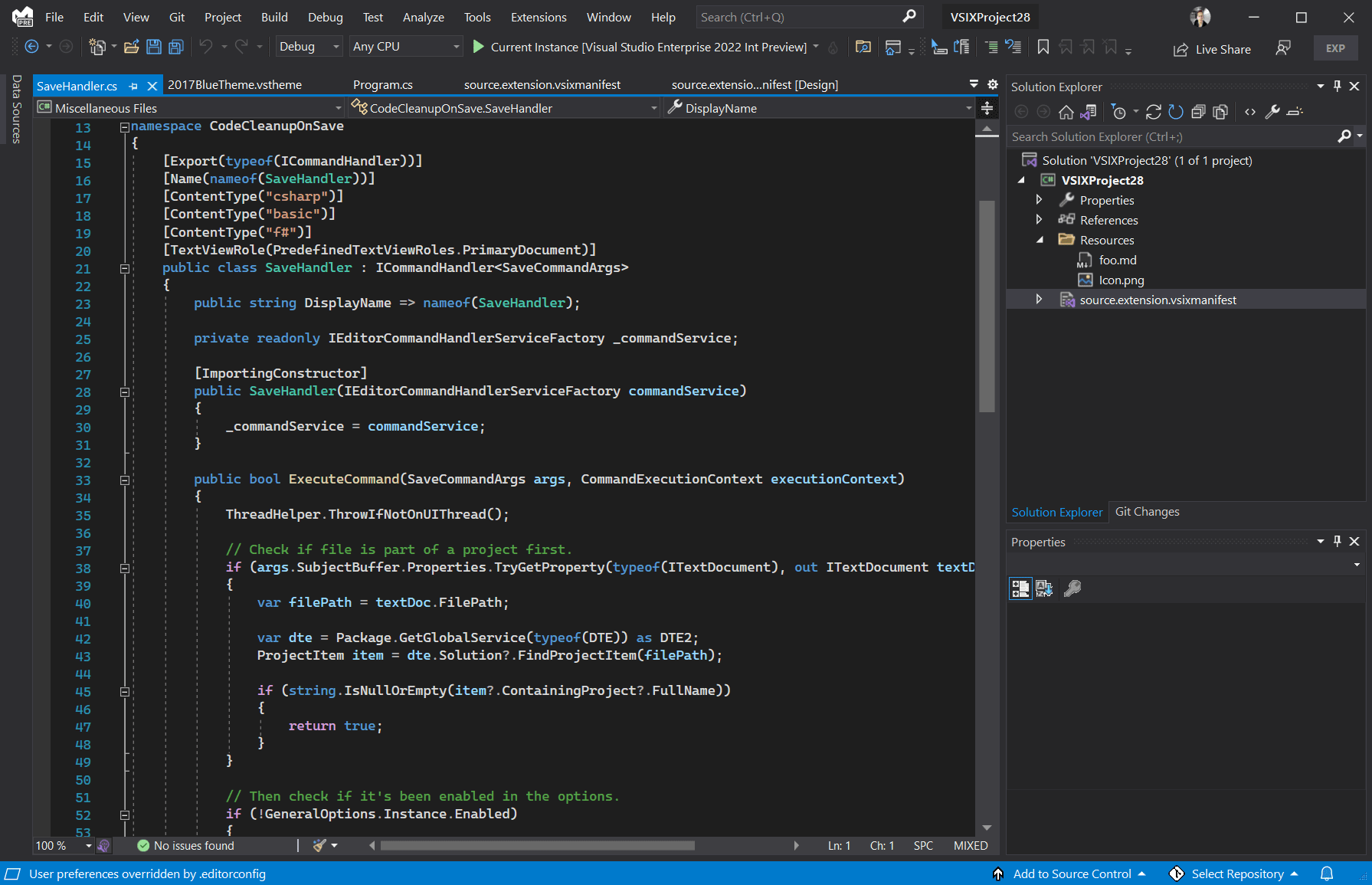
Task: Start debugging with the green play icon
Action: click(x=479, y=47)
